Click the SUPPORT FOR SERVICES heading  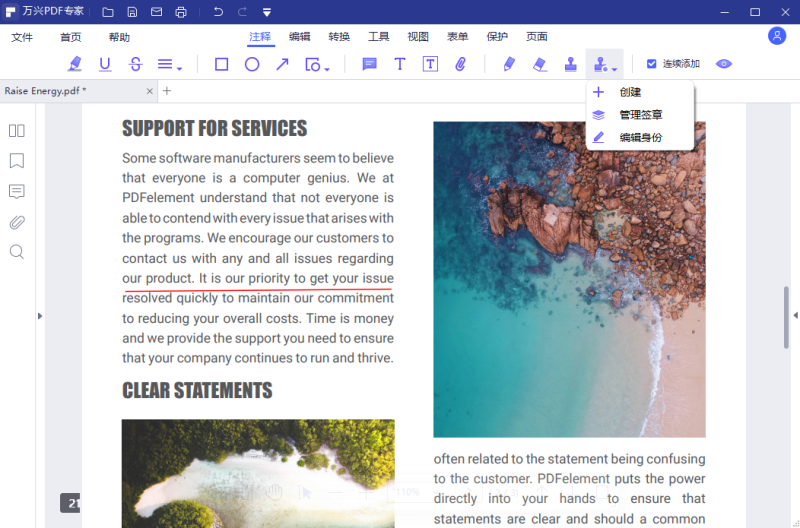pos(214,129)
